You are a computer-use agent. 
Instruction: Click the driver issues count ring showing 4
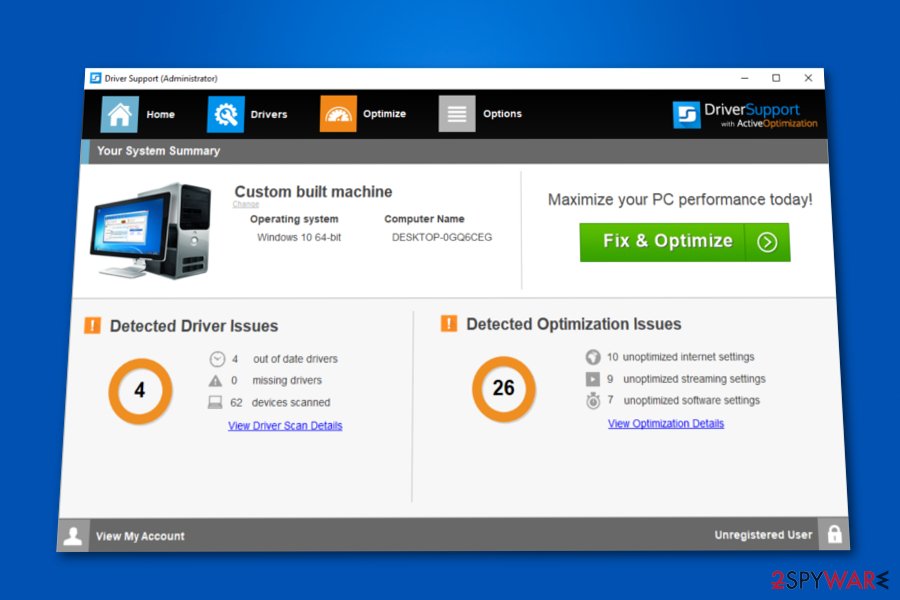pos(140,391)
